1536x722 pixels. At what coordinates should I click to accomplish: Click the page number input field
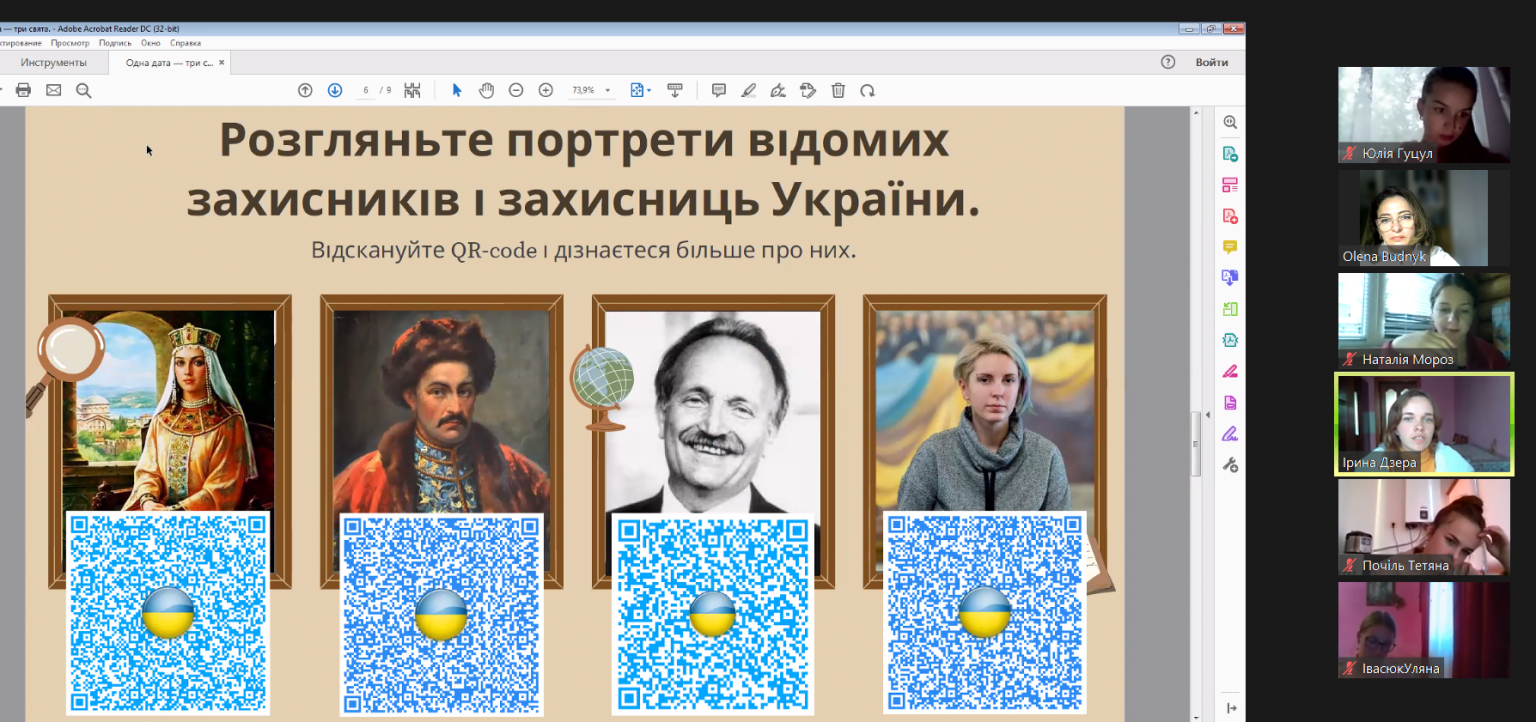coord(366,90)
